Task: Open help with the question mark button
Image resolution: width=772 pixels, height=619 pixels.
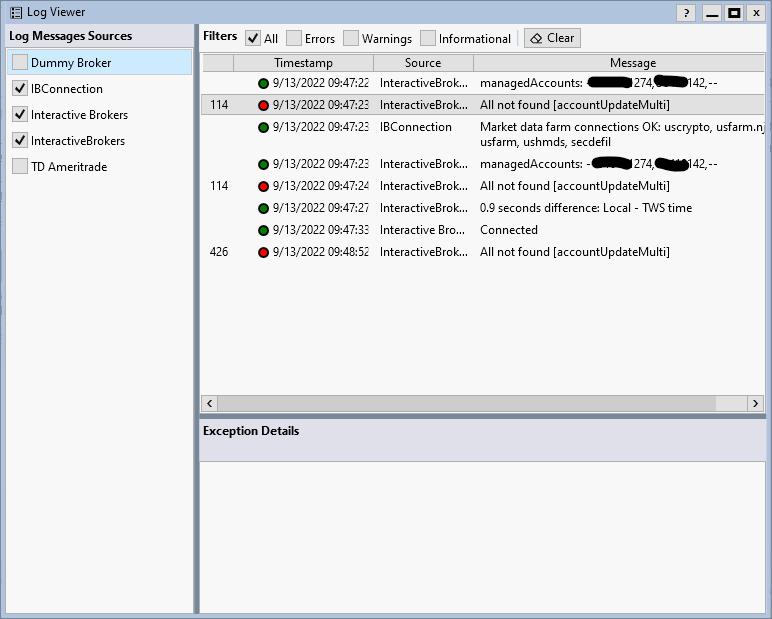Action: [686, 13]
